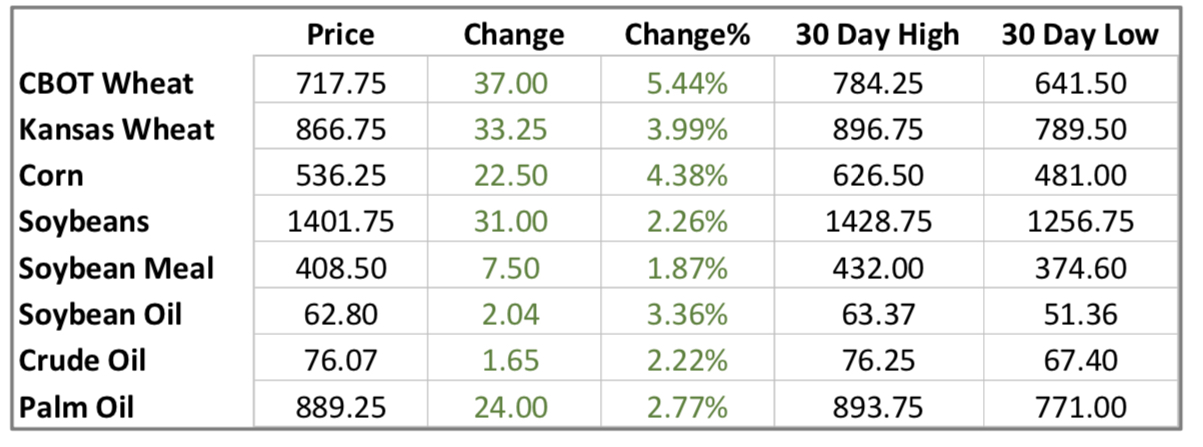Viewport: 1203px width, 447px height.
Task: Click Palm Oil 30 day high 893.75
Action: (x=877, y=407)
